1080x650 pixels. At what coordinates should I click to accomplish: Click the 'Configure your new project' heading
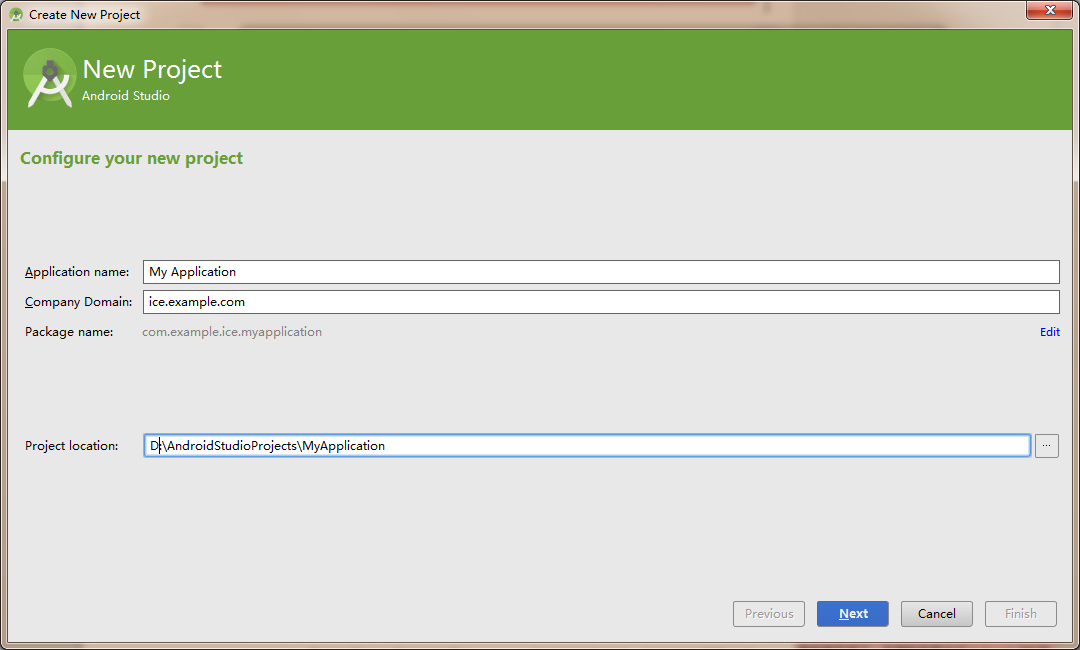click(x=132, y=158)
